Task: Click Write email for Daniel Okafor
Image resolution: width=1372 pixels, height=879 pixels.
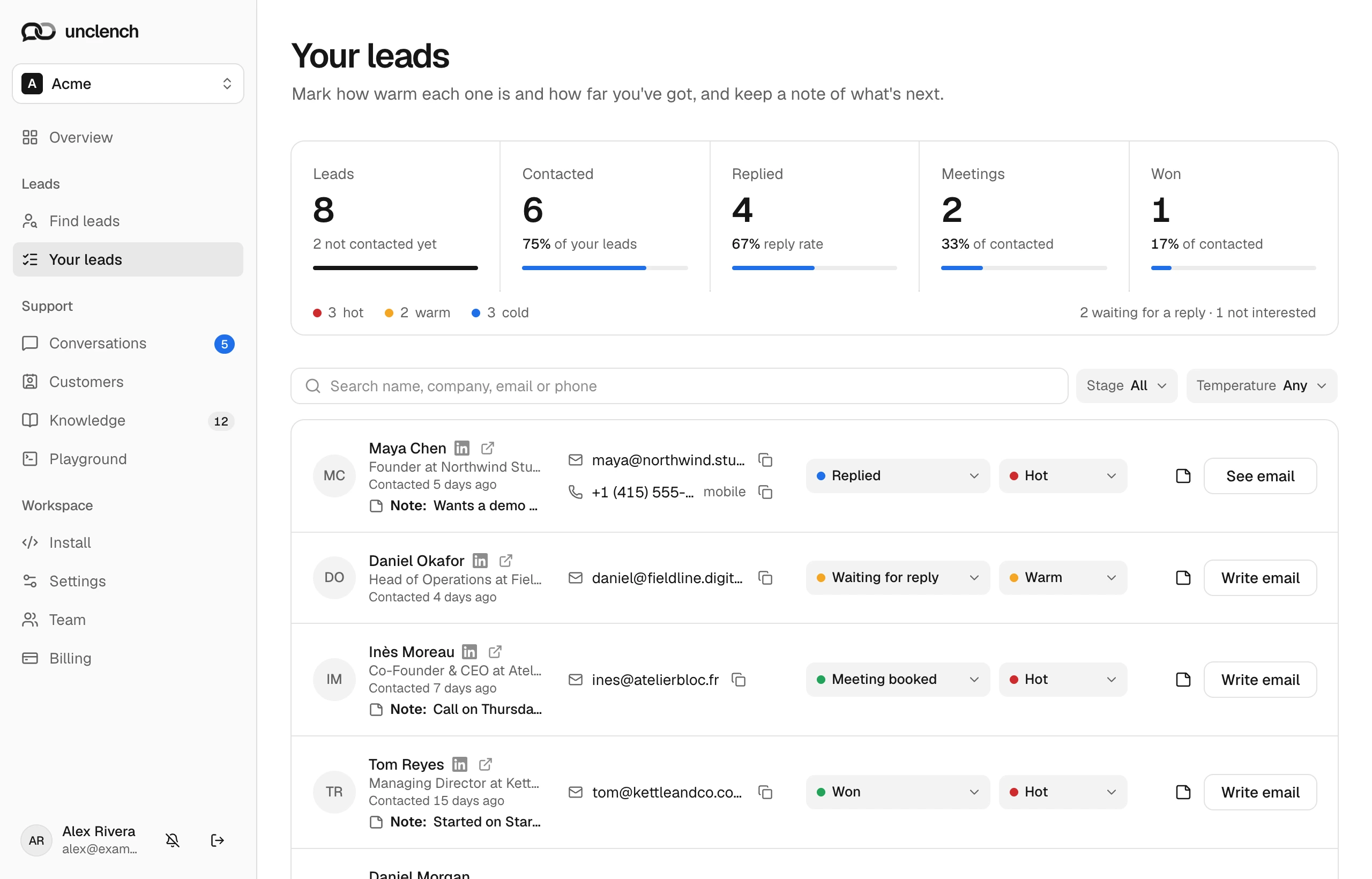Action: point(1260,578)
